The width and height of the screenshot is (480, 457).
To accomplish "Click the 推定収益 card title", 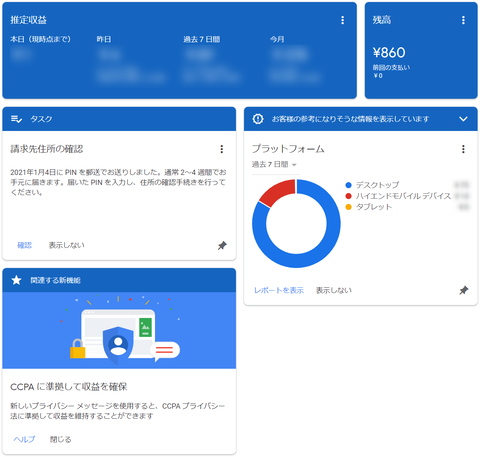I will click(x=29, y=20).
